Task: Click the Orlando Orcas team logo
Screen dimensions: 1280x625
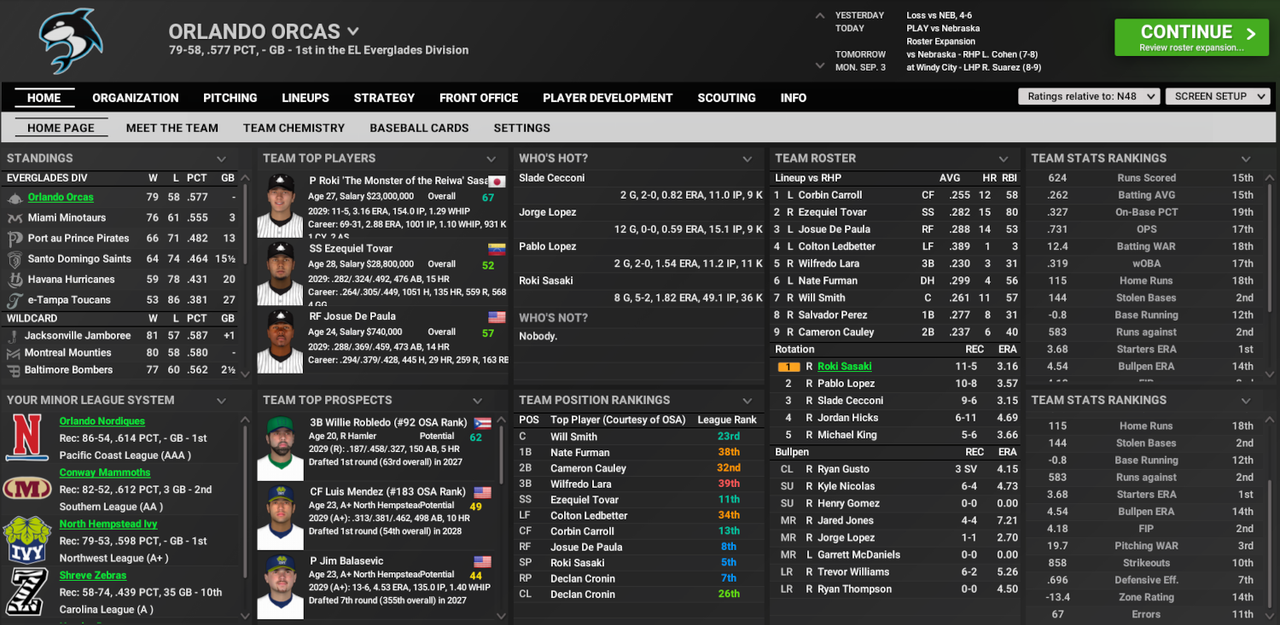Action: click(70, 42)
